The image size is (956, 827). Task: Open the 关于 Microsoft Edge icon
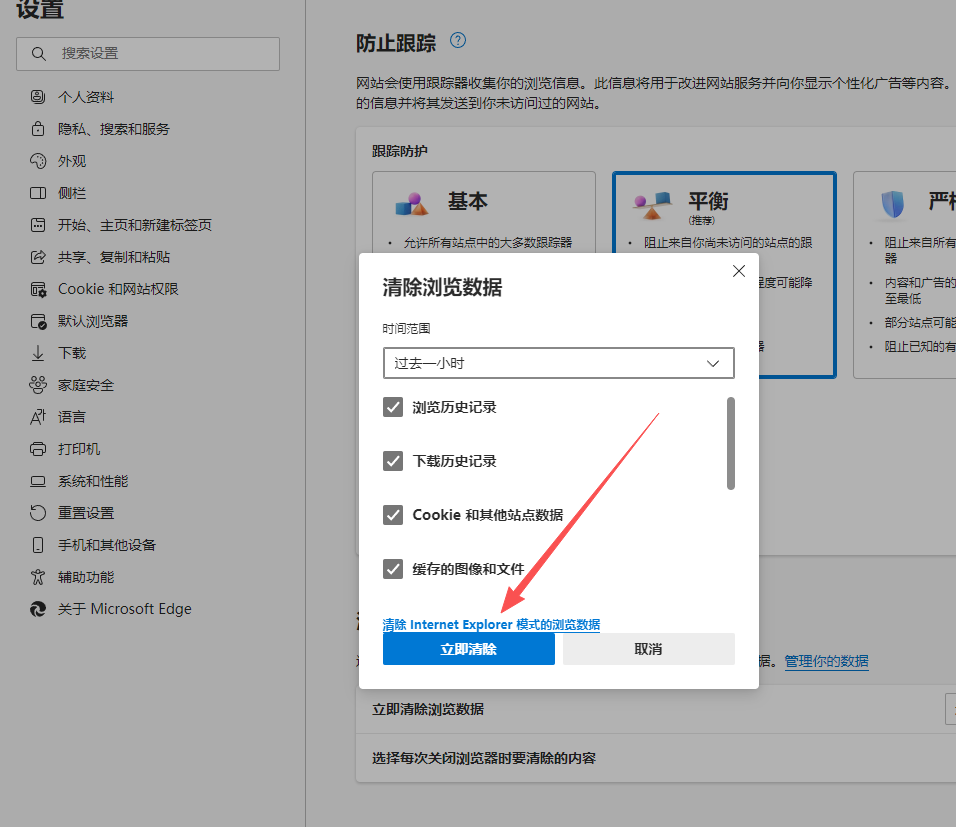pos(36,608)
